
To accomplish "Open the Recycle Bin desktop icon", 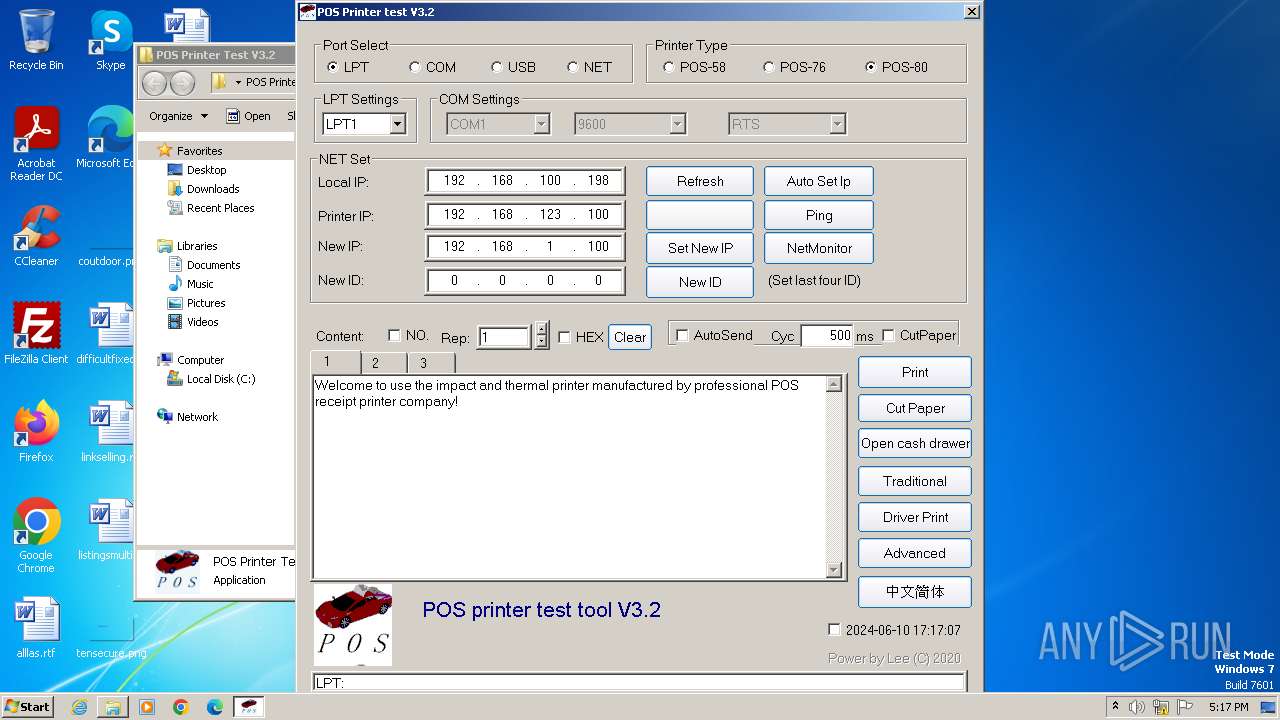I will (x=36, y=40).
